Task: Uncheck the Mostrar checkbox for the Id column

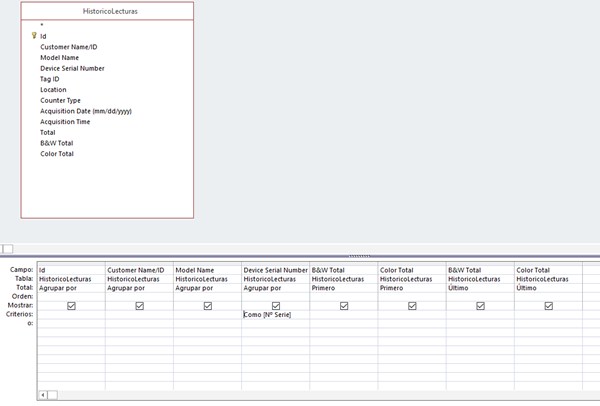Action: pyautogui.click(x=71, y=306)
